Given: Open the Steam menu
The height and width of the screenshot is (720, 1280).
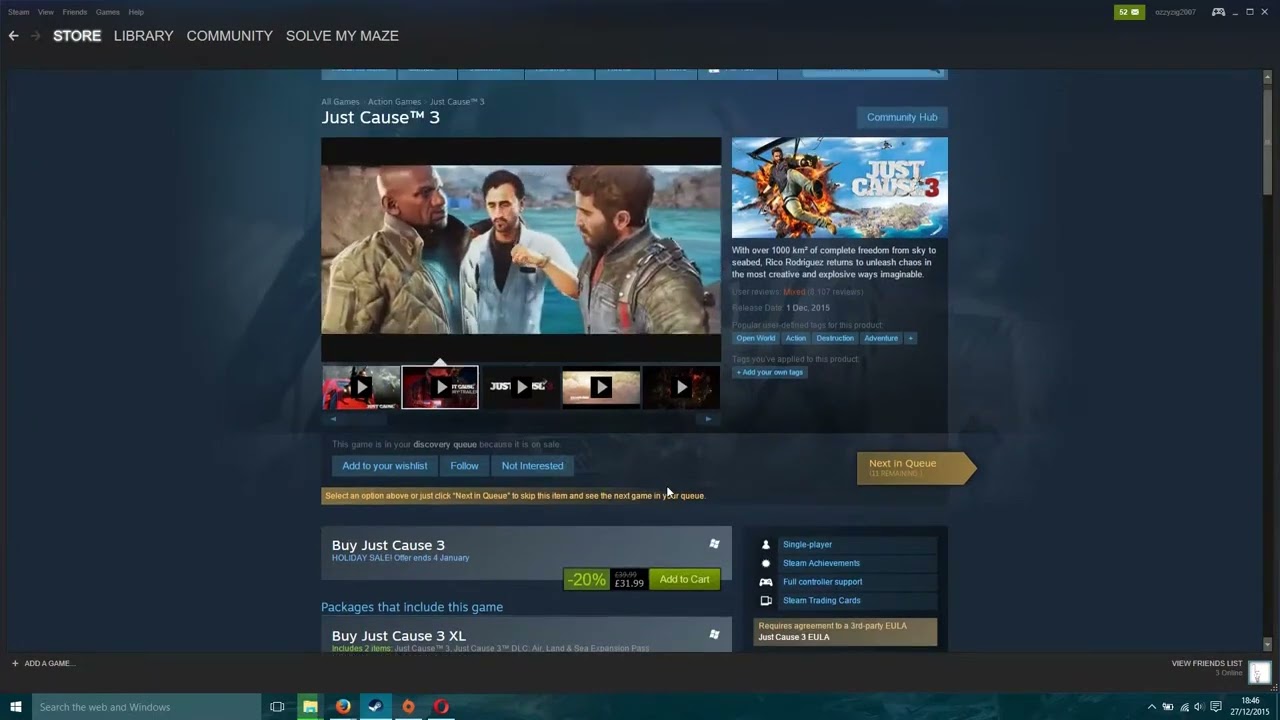Looking at the screenshot, I should (18, 12).
